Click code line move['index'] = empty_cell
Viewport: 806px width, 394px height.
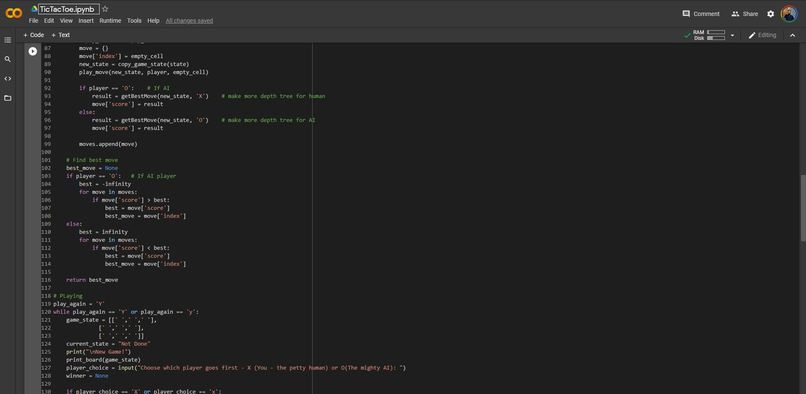tap(121, 56)
